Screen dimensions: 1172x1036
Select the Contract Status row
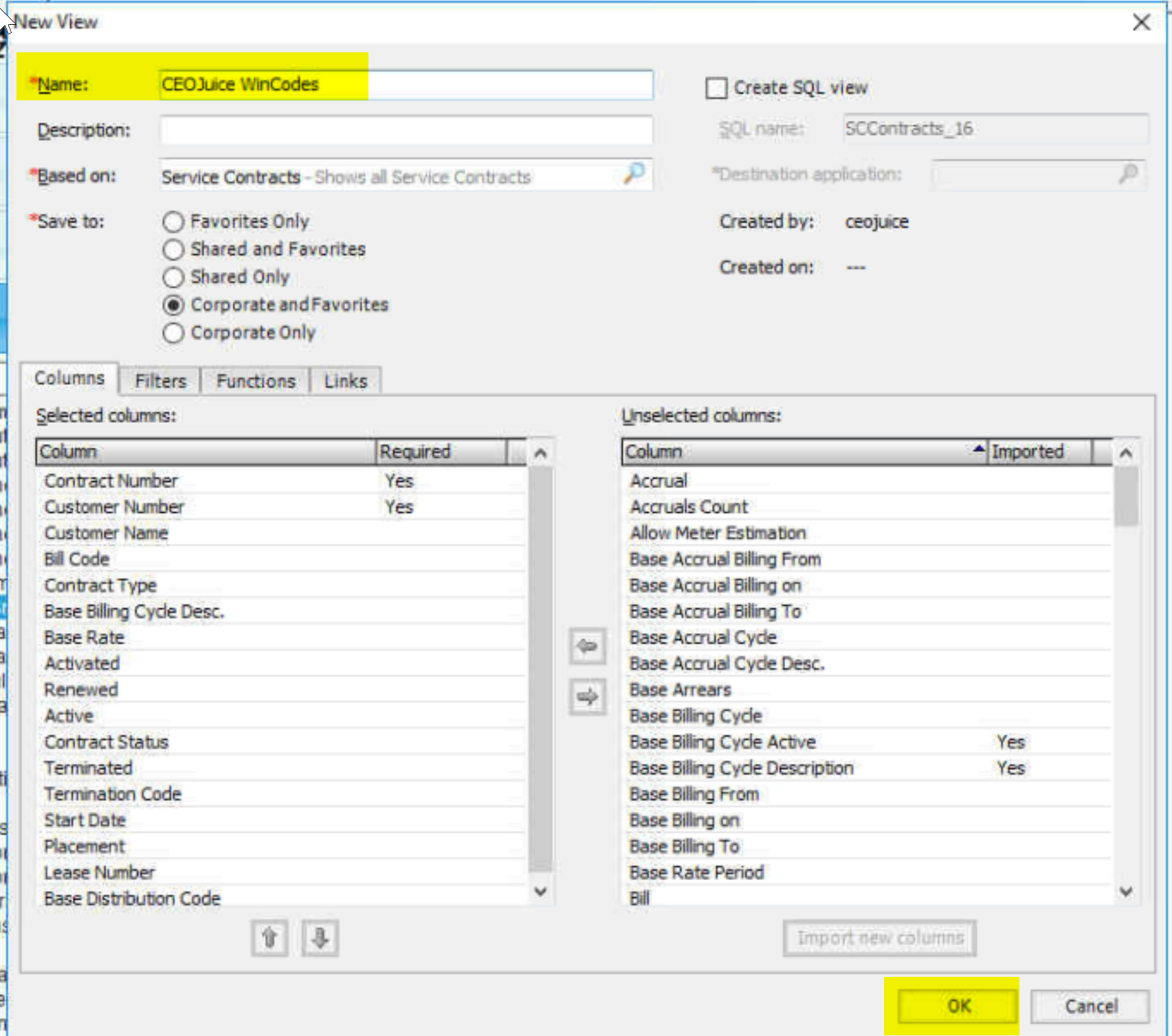281,742
